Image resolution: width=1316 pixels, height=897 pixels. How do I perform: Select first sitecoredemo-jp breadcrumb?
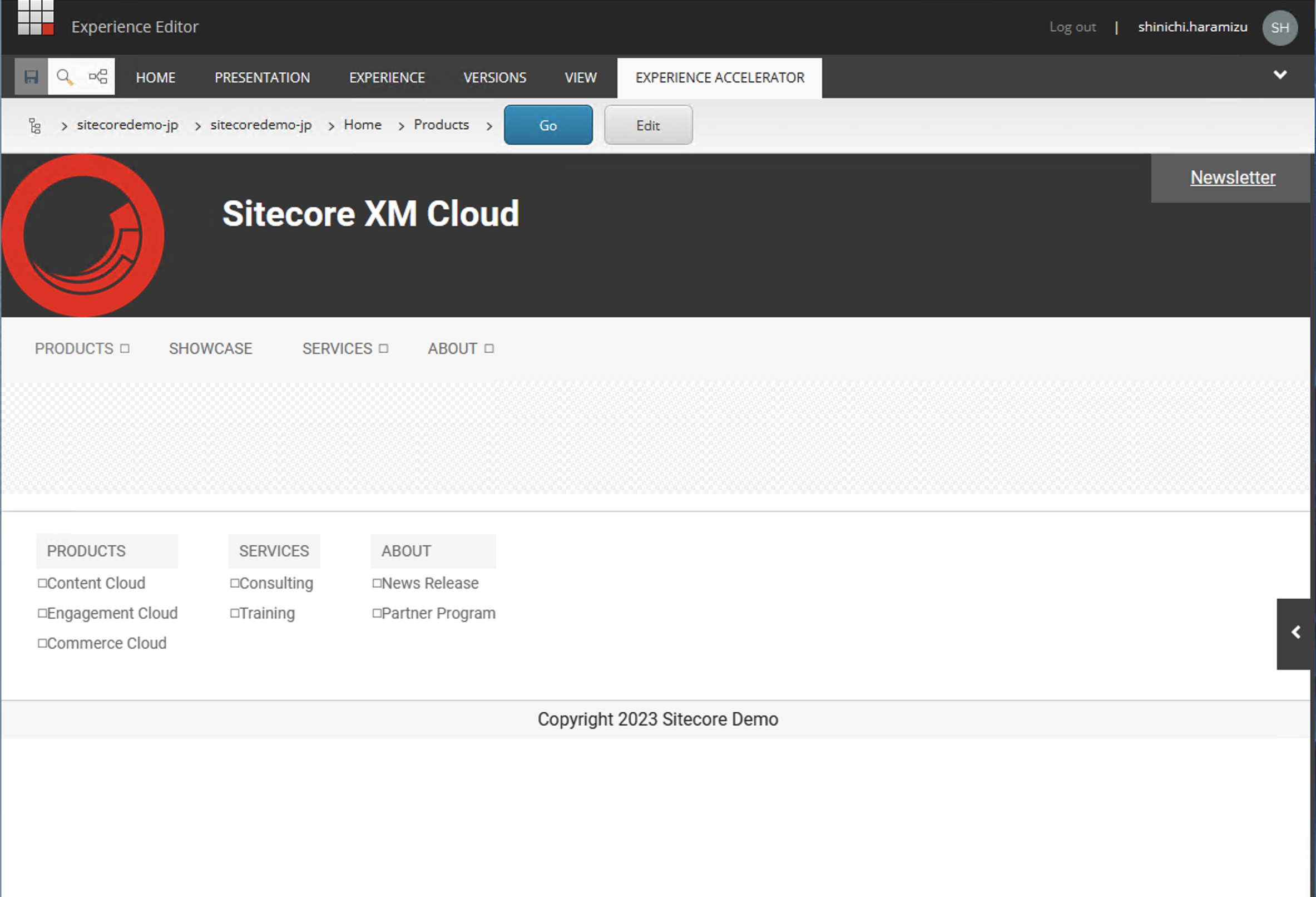tap(127, 125)
